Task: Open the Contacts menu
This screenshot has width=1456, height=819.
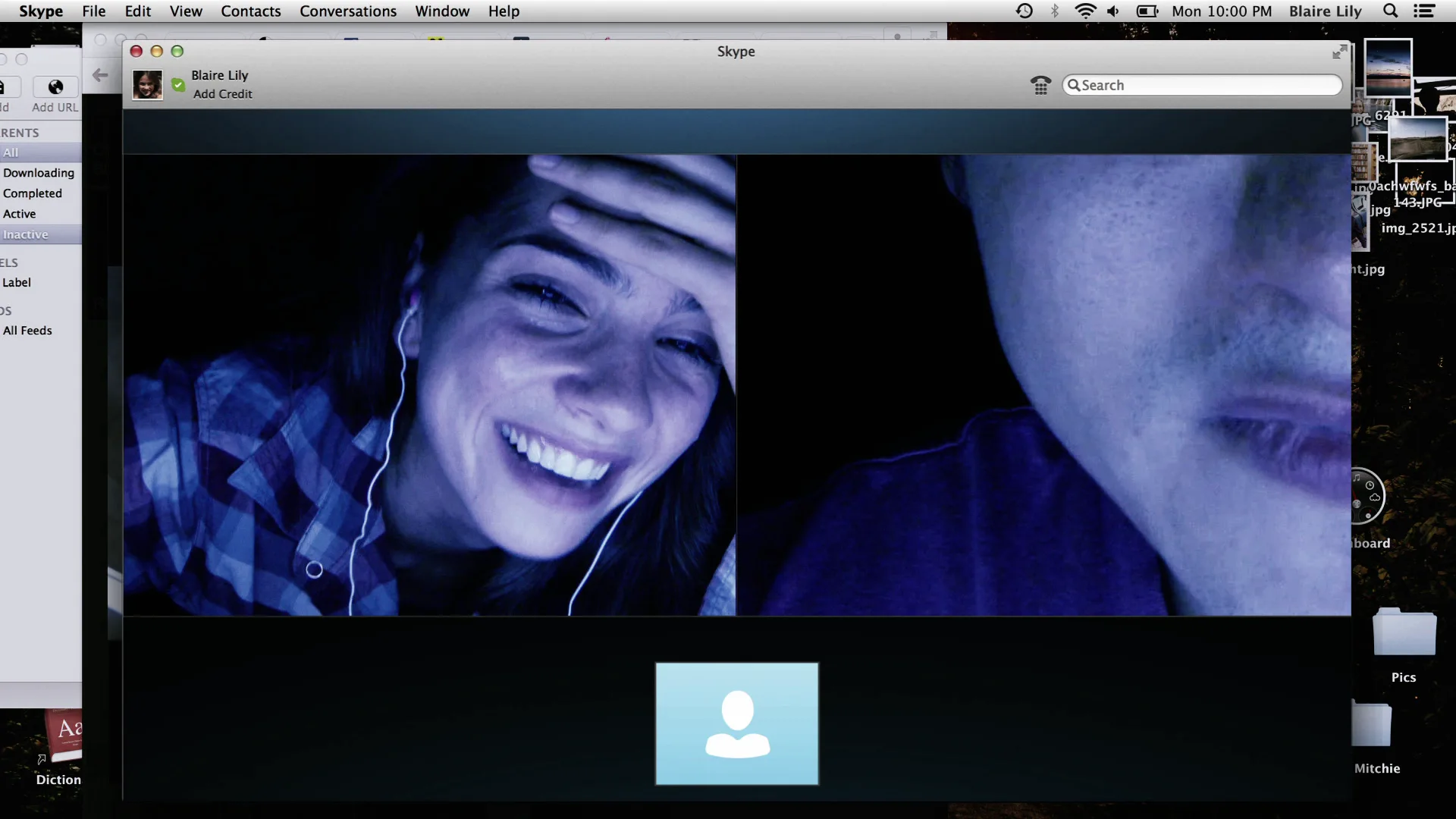Action: [x=251, y=11]
